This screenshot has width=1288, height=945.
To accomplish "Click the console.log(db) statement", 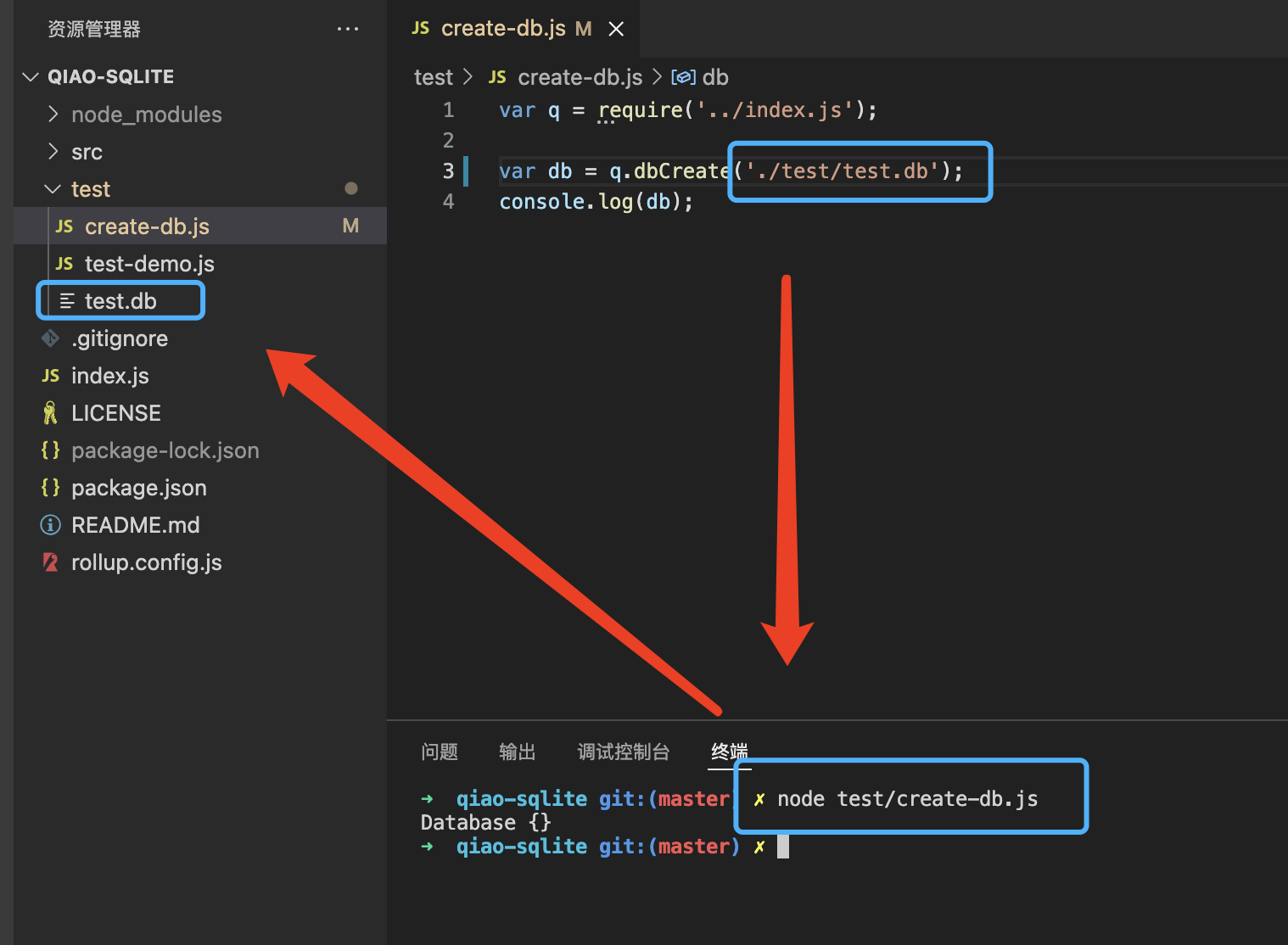I will (596, 202).
